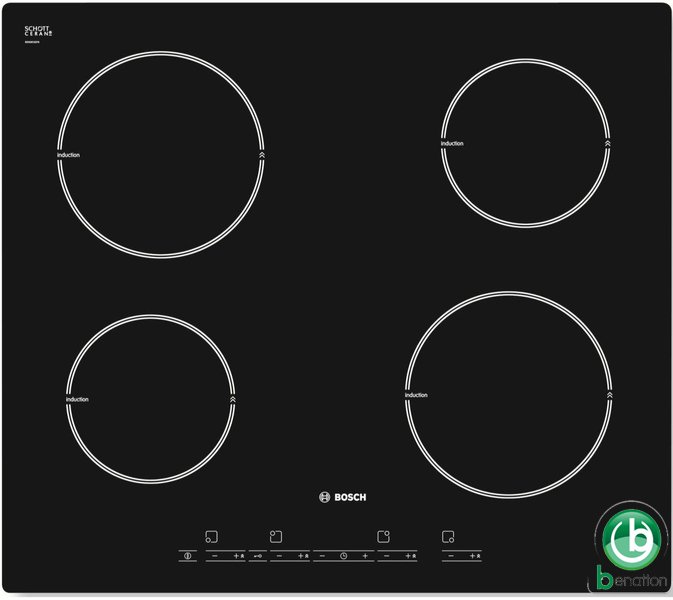The image size is (673, 600).
Task: Click the double chevron on bottom-right ring
Action: pyautogui.click(x=608, y=396)
